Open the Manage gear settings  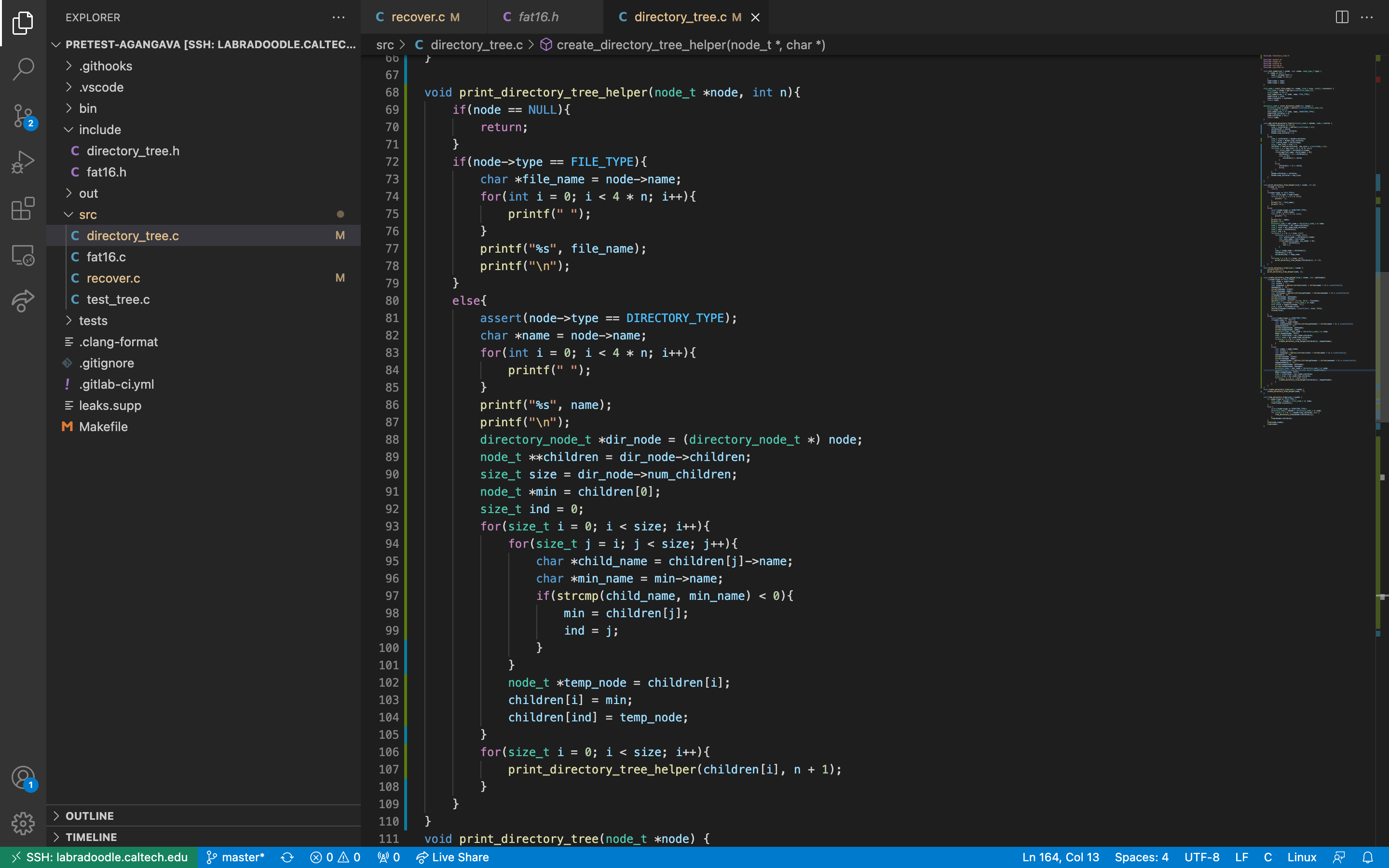click(x=23, y=823)
